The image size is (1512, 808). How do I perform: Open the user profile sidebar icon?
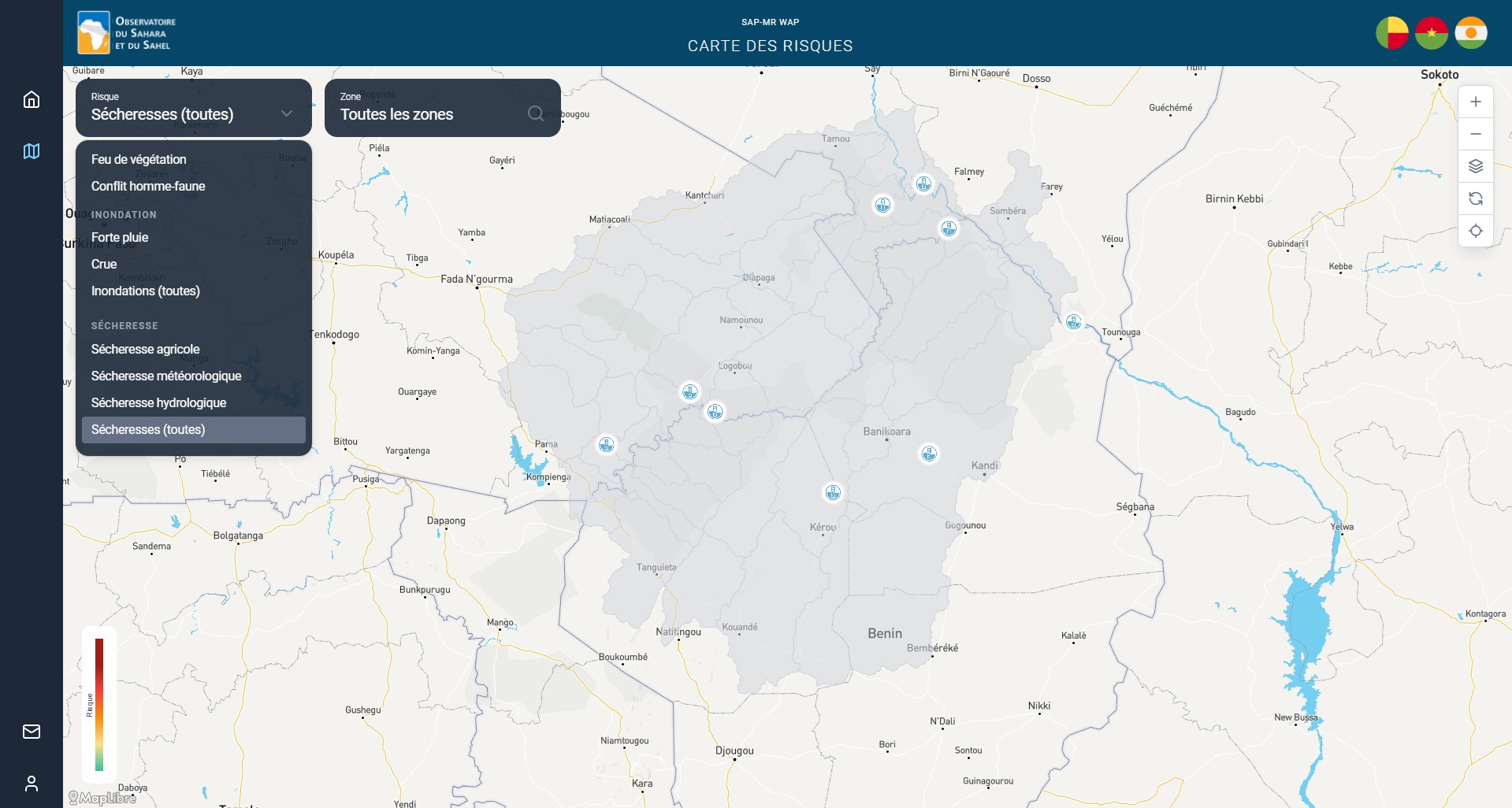[32, 784]
